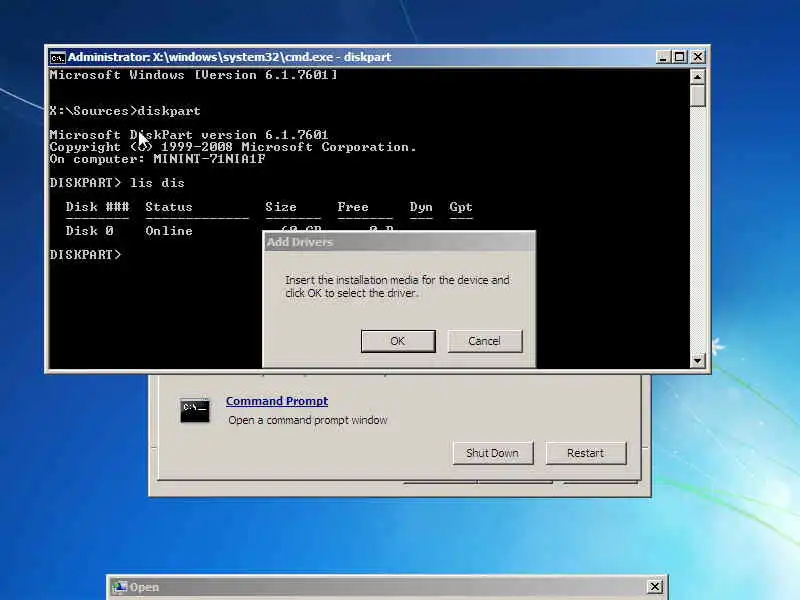Click the 'Free' column header text

click(x=353, y=207)
